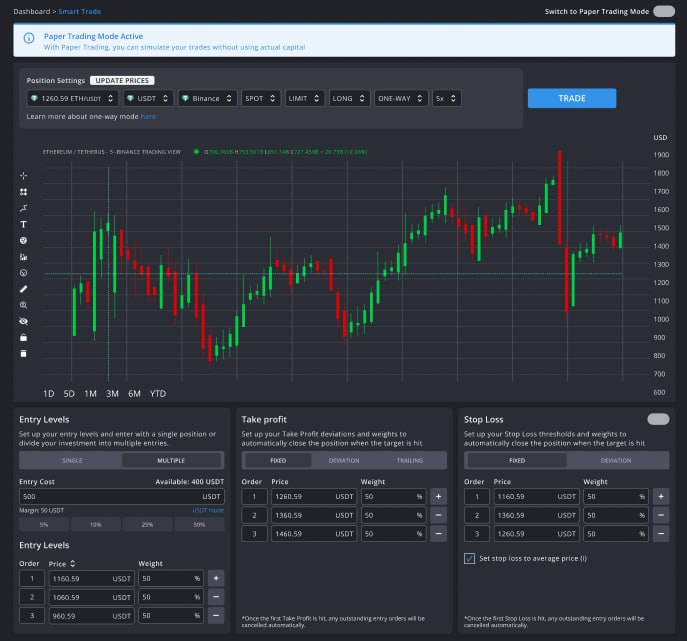687x641 pixels.
Task: Open the round chart icon tool
Action: pos(24,241)
